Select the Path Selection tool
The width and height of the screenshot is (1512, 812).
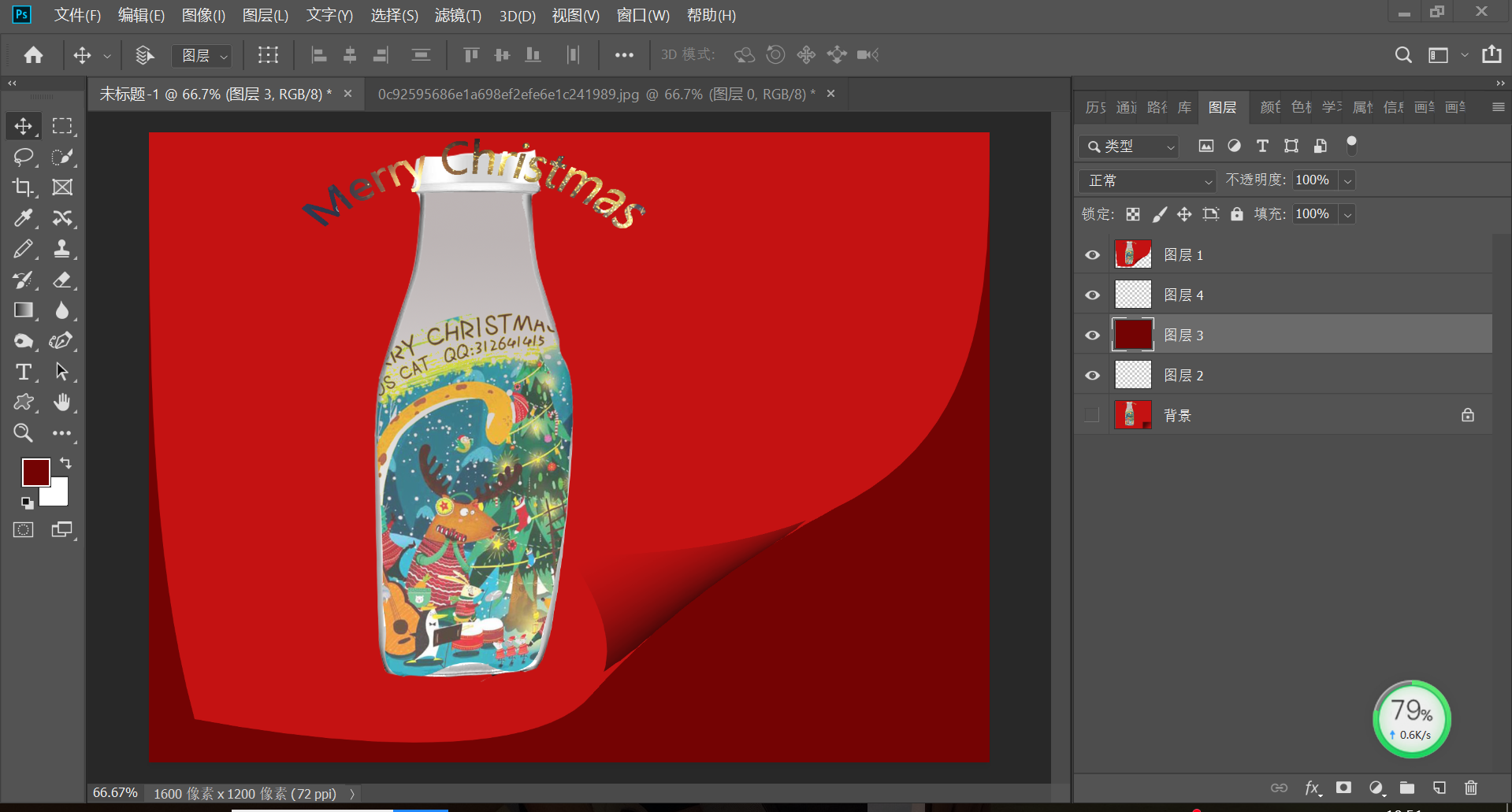coord(62,372)
